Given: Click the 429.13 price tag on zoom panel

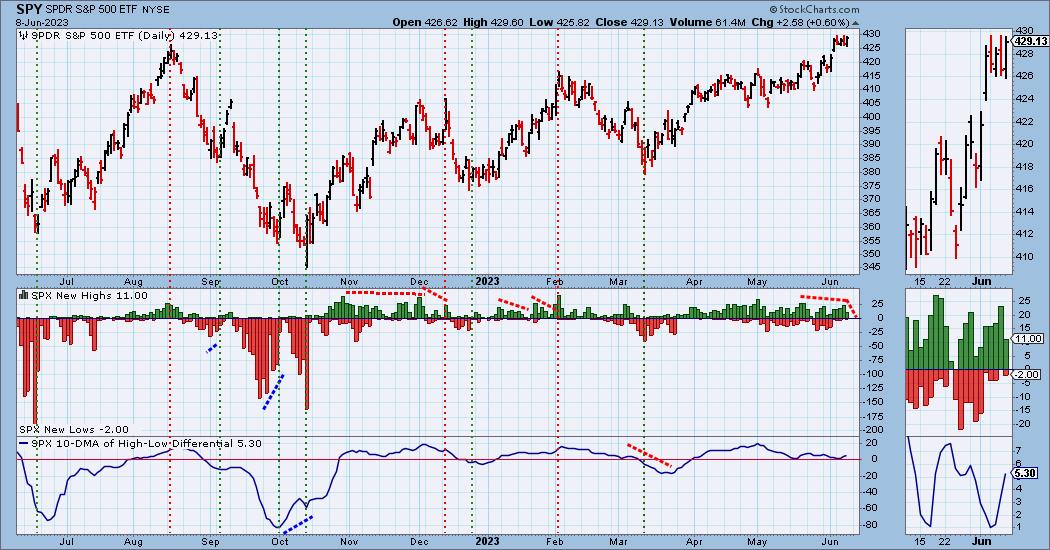Looking at the screenshot, I should click(x=1031, y=41).
